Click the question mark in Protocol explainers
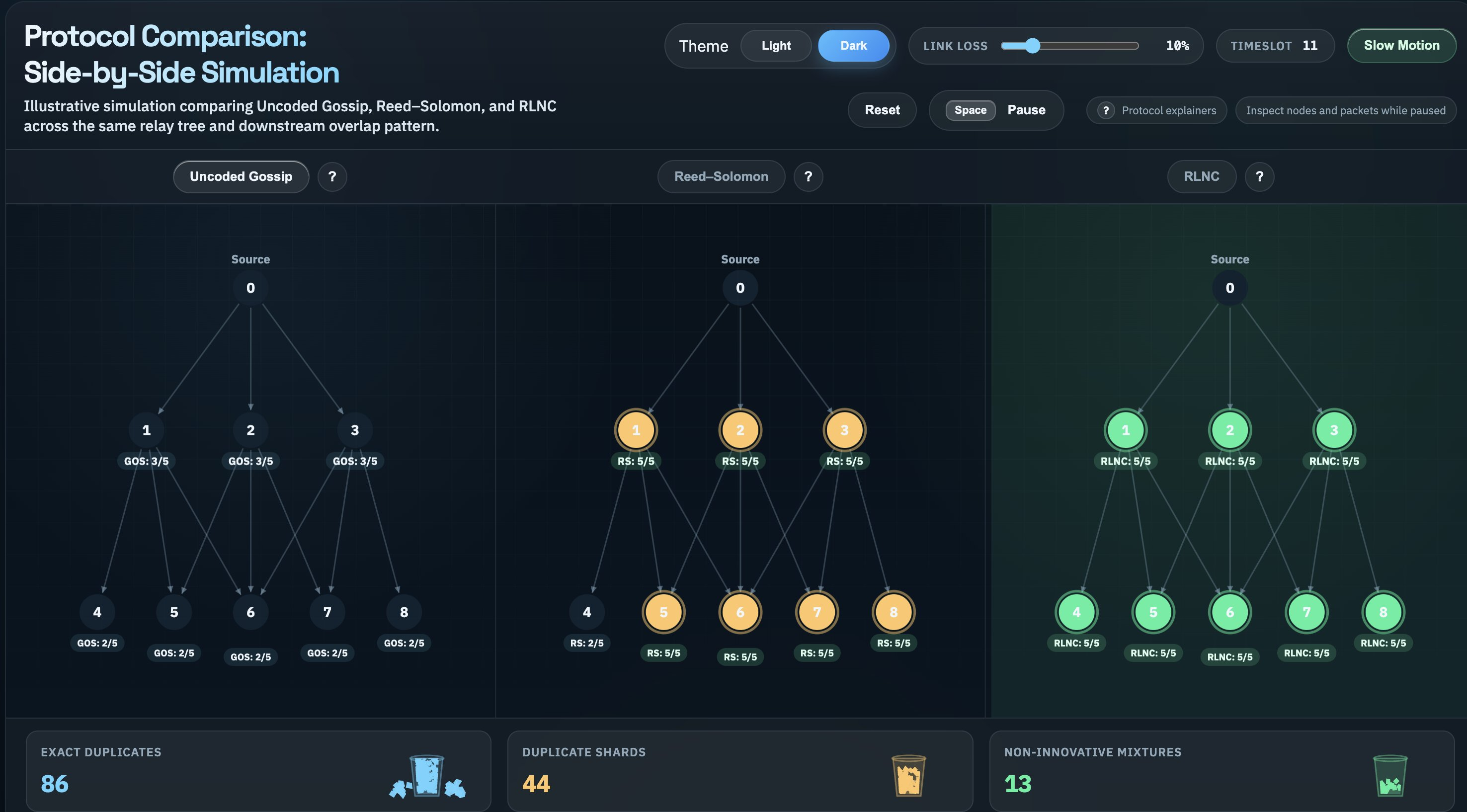Viewport: 1467px width, 812px height. point(1106,110)
